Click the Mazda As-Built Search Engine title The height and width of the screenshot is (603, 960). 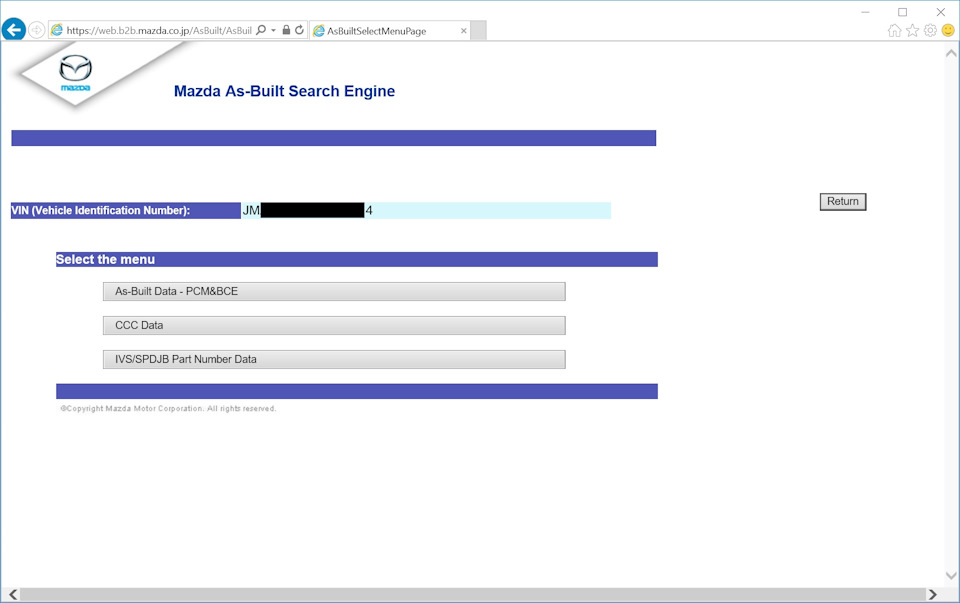coord(284,91)
